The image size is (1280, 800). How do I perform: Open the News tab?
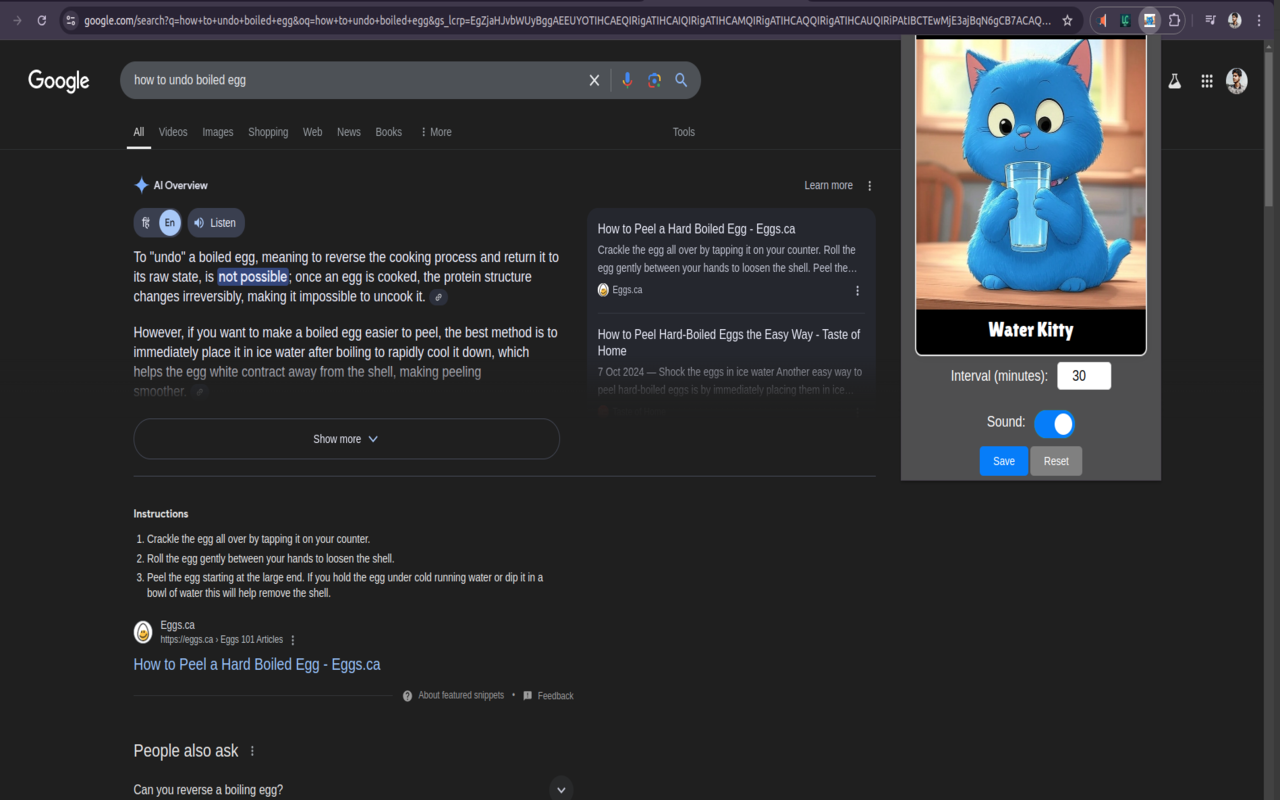tap(348, 131)
